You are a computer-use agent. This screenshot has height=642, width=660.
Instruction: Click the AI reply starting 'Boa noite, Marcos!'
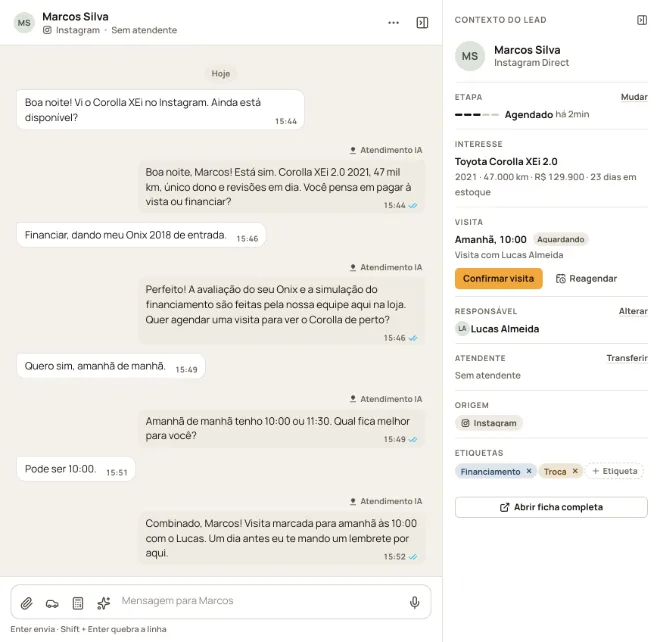[282, 186]
